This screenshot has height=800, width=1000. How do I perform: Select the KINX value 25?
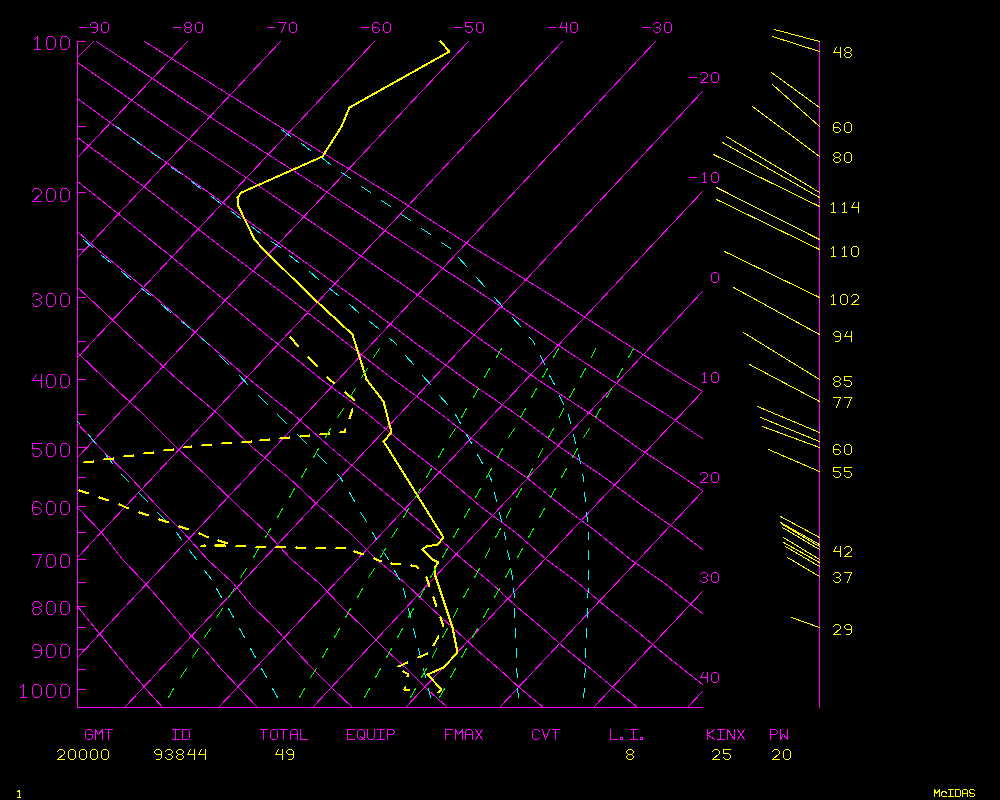point(721,755)
